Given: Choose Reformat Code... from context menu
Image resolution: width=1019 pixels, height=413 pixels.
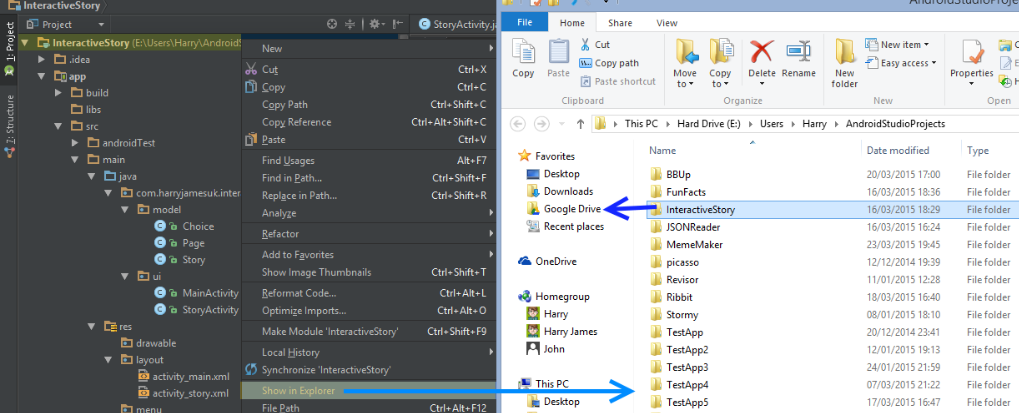Looking at the screenshot, I should pos(368,293).
